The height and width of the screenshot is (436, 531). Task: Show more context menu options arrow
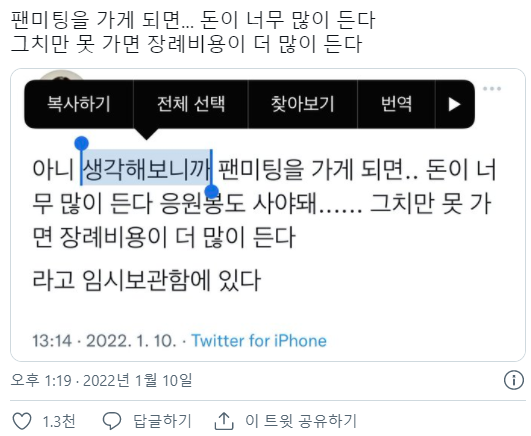coord(454,104)
